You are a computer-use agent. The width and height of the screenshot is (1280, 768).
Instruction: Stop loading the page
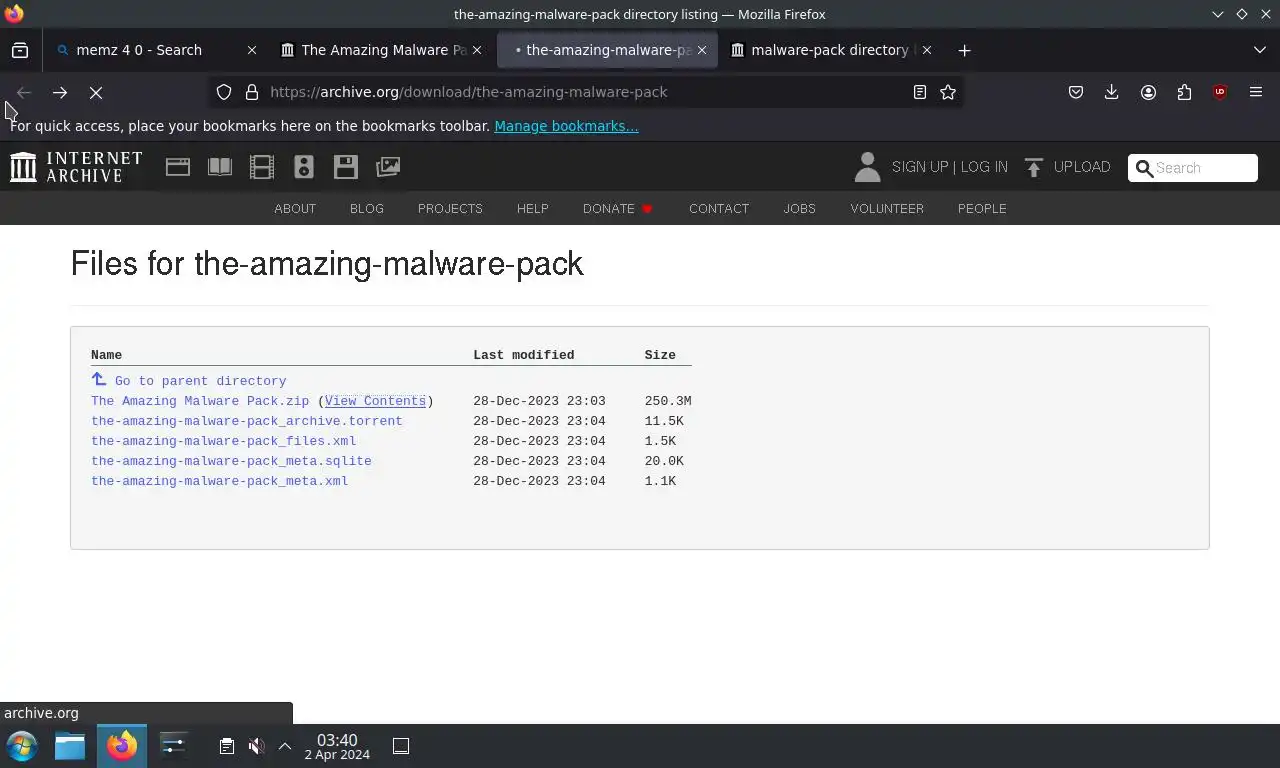tap(96, 92)
